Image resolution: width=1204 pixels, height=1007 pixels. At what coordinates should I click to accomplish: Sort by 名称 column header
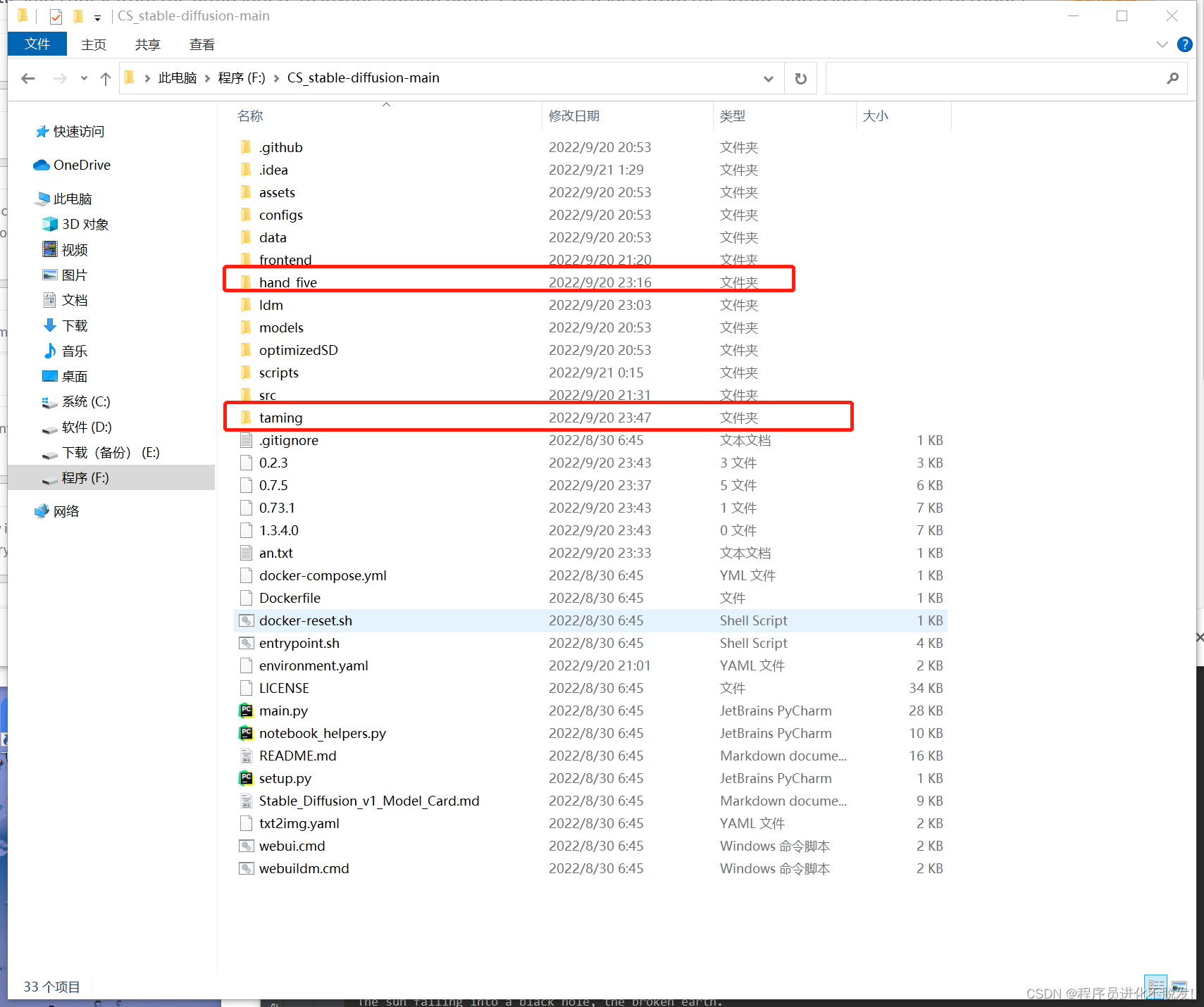coord(250,115)
